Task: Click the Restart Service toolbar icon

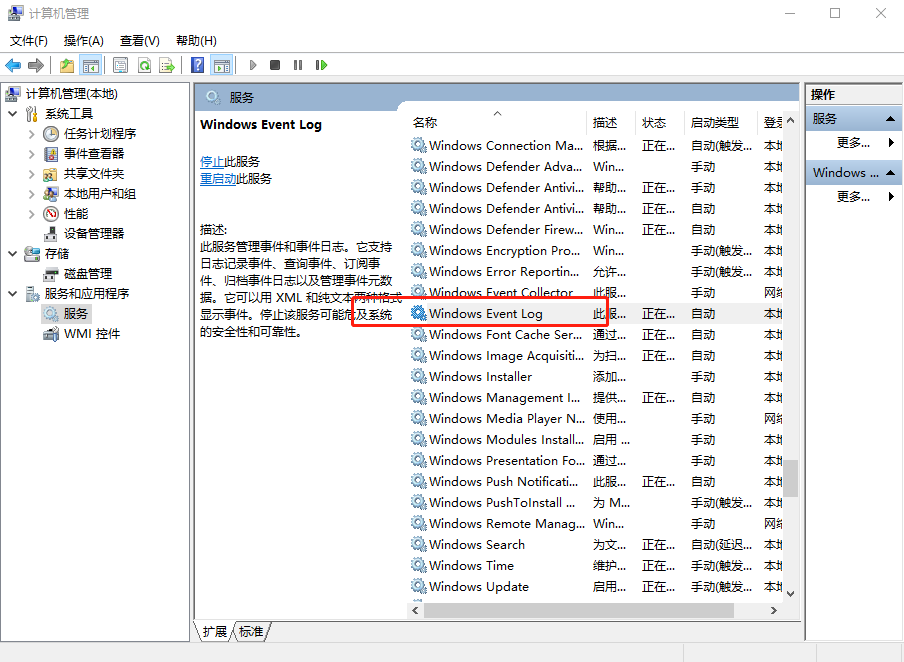Action: (x=321, y=65)
